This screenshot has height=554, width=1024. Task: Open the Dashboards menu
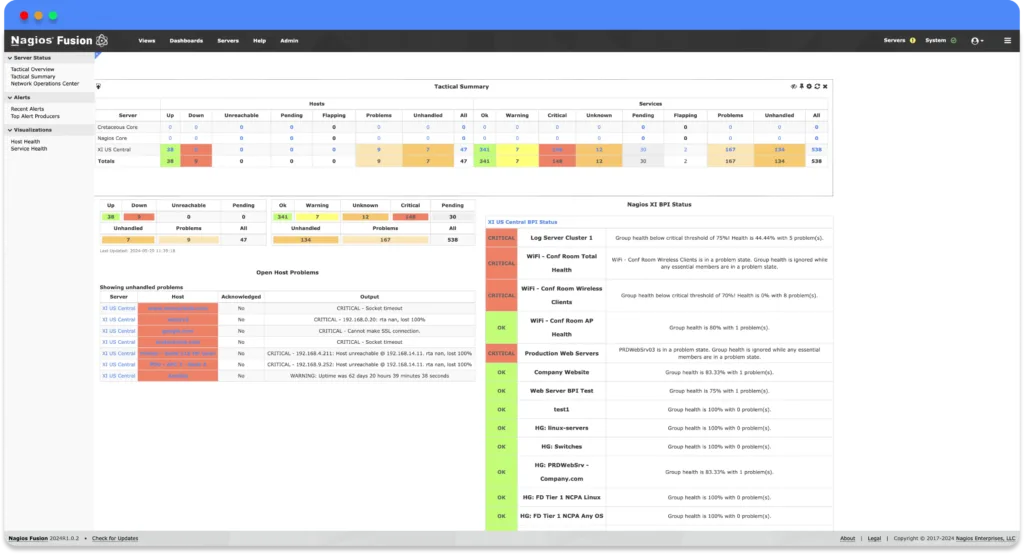click(x=186, y=41)
